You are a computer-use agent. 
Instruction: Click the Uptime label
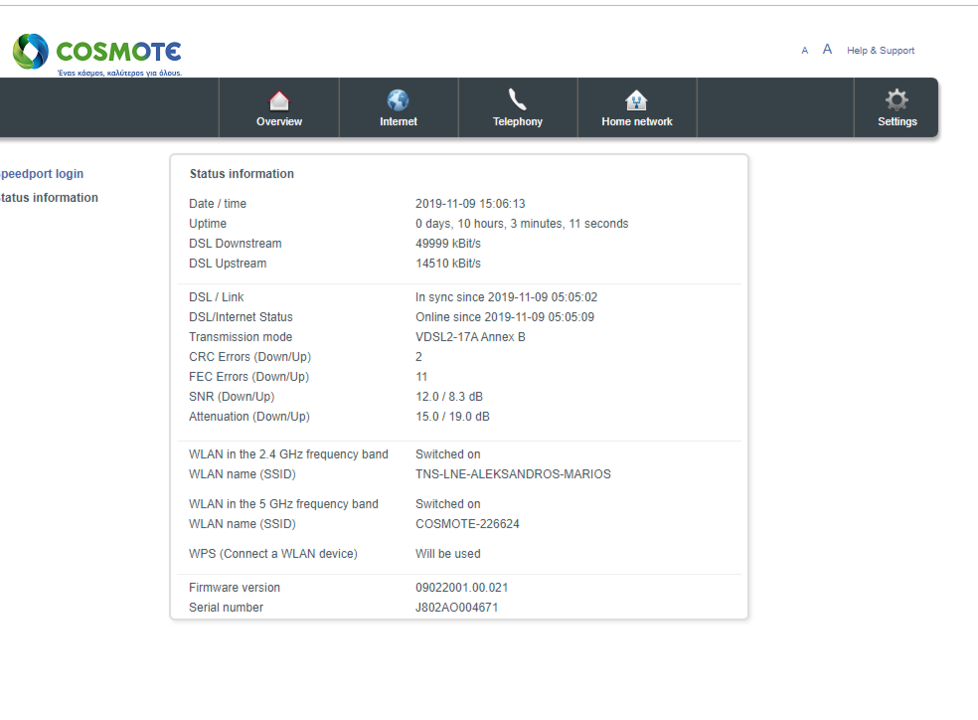click(208, 224)
